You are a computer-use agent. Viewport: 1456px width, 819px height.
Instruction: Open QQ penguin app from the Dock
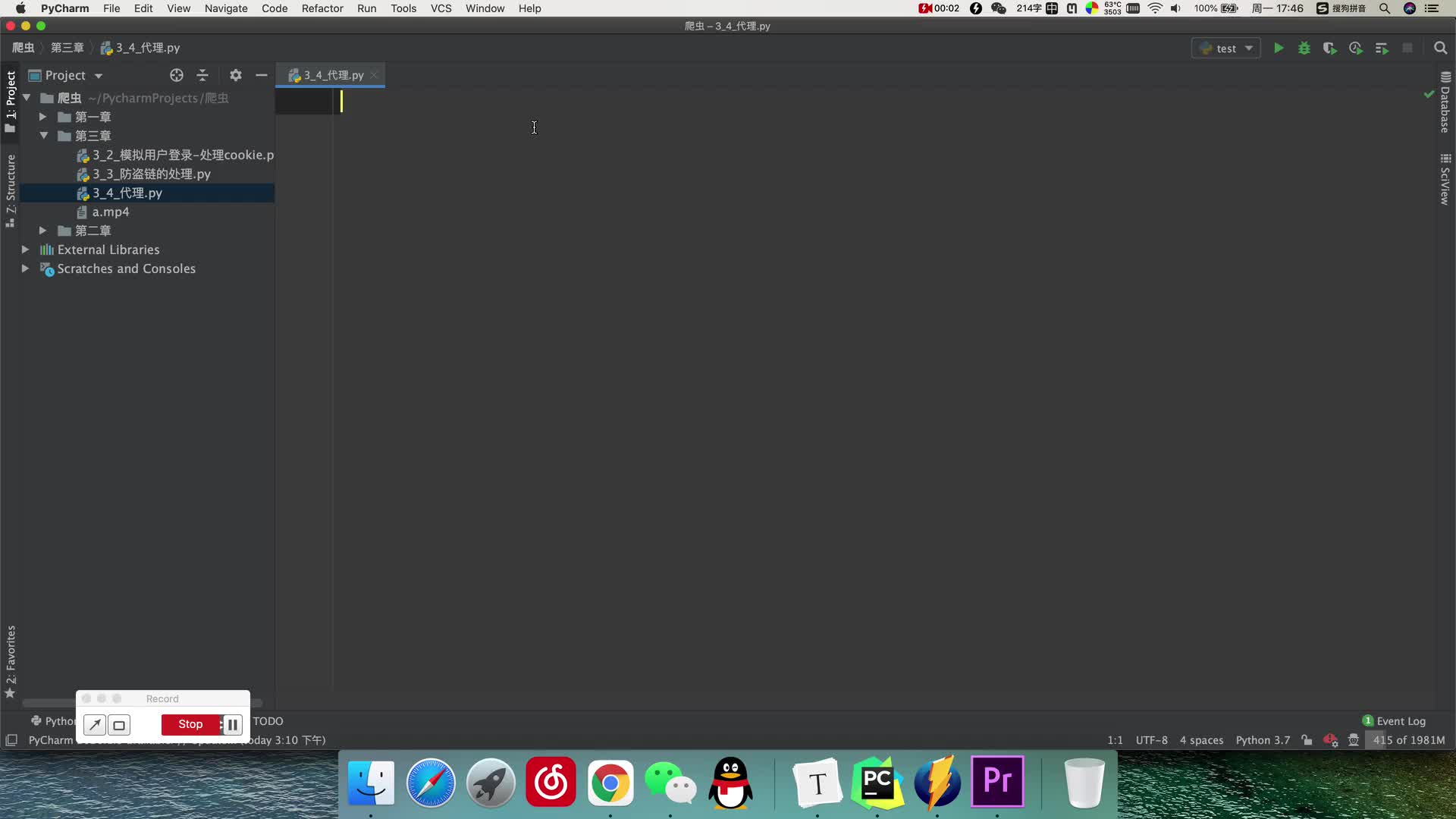(x=730, y=782)
